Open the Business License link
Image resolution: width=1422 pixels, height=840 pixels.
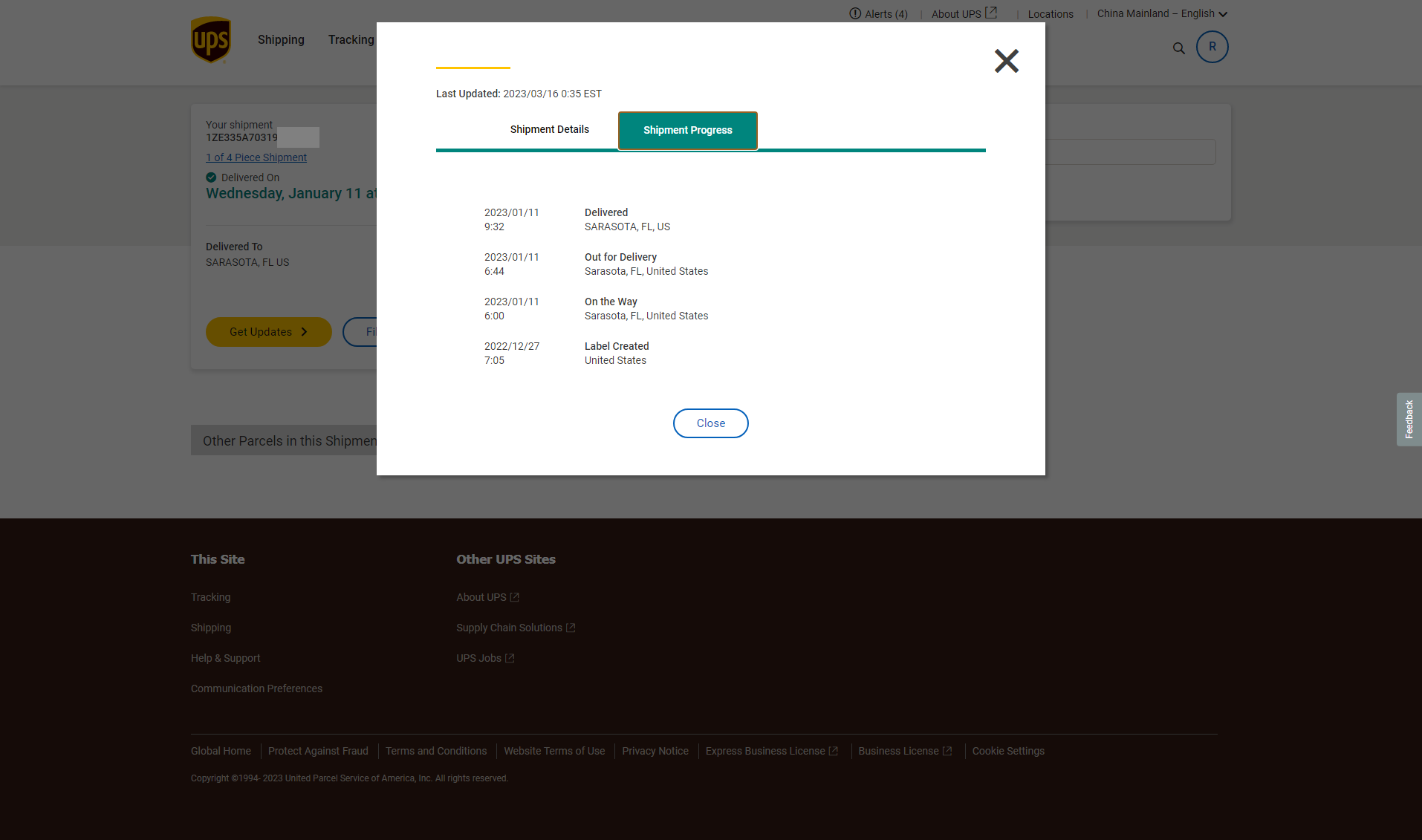[905, 751]
